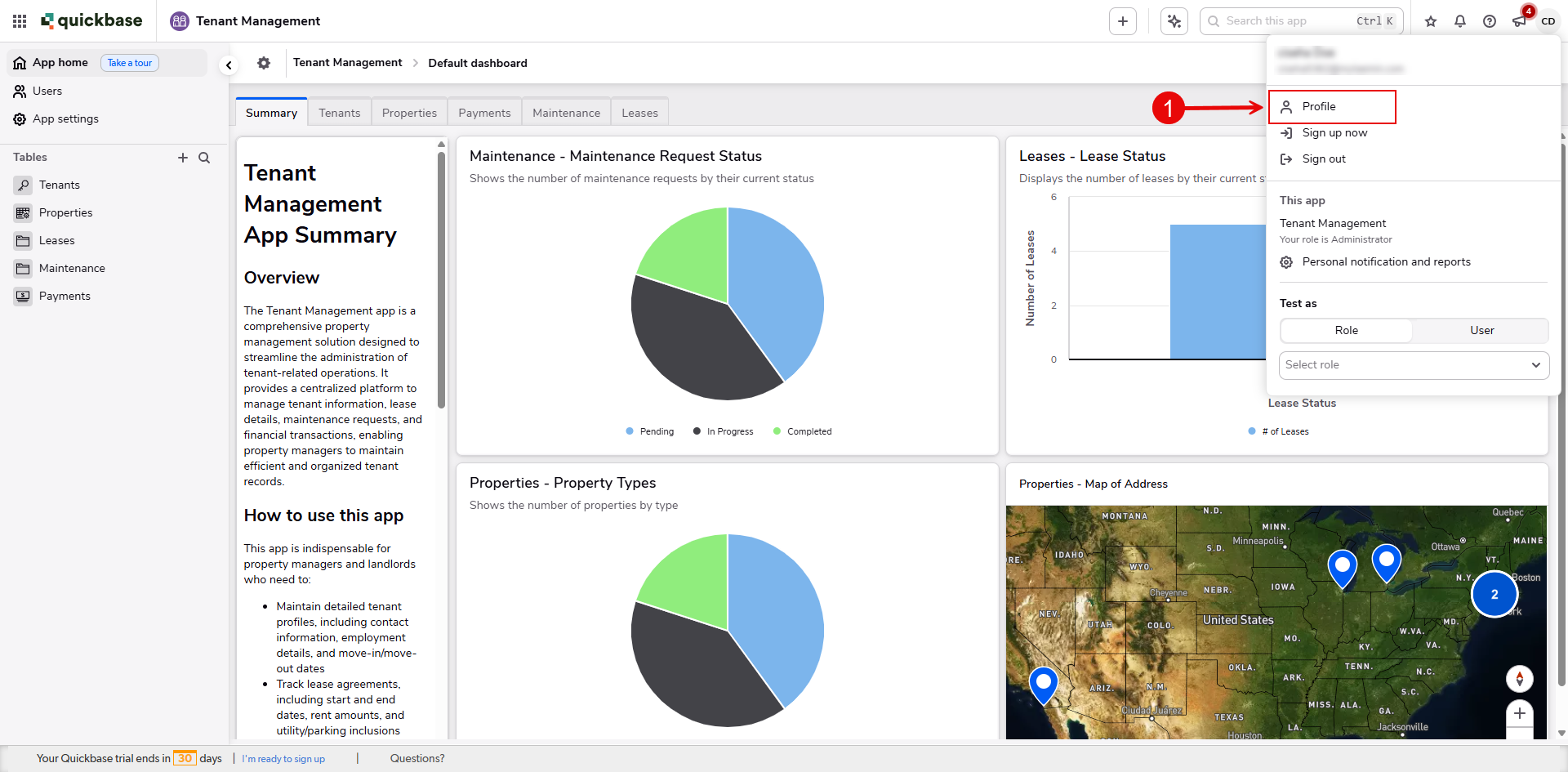
Task: Switch to the Leases tab
Action: (639, 113)
